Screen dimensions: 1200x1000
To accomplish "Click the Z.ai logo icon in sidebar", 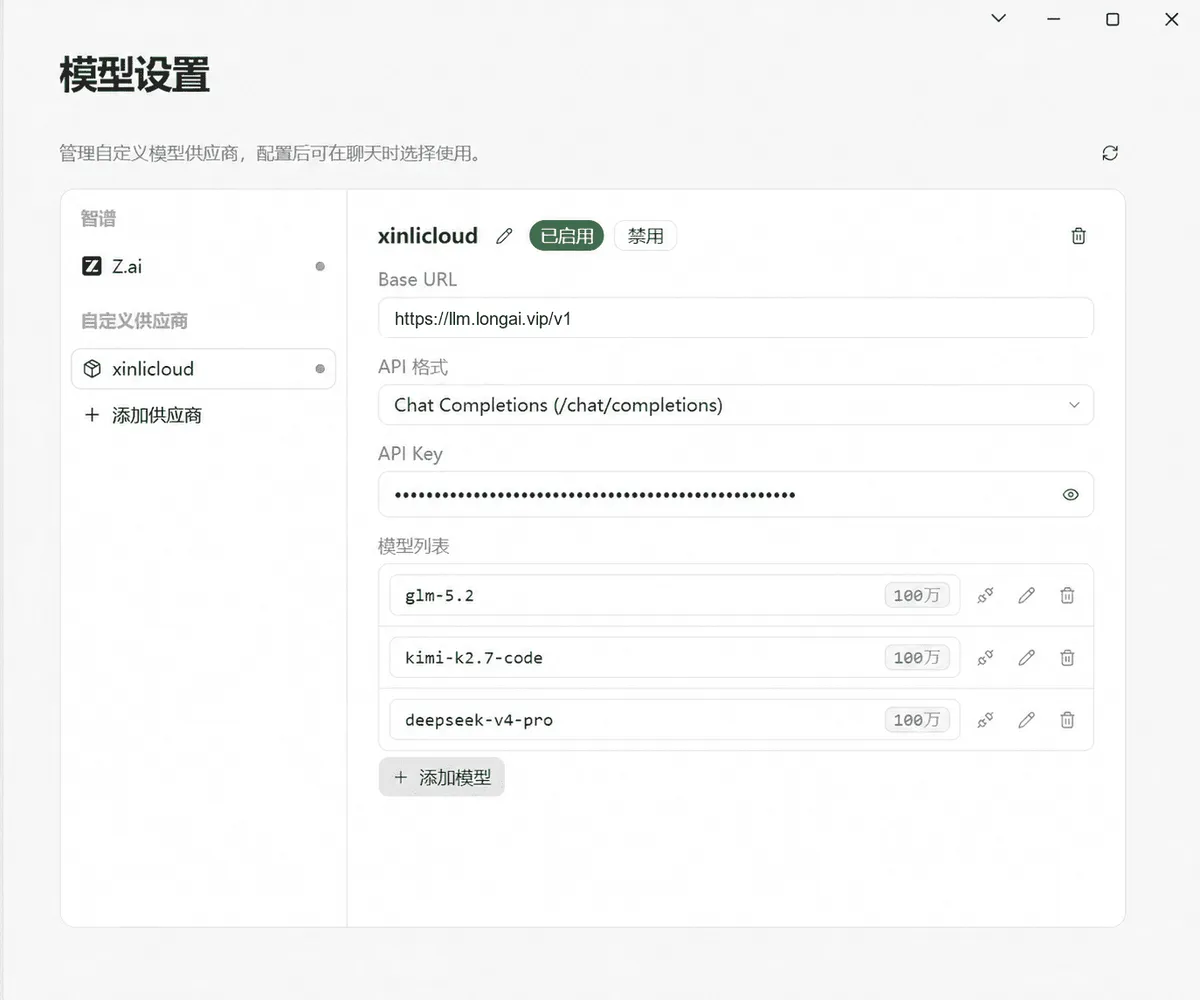I will tap(92, 266).
